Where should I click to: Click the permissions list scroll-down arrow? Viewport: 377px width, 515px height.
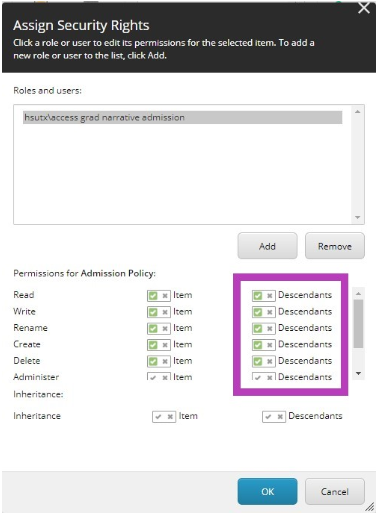click(358, 374)
